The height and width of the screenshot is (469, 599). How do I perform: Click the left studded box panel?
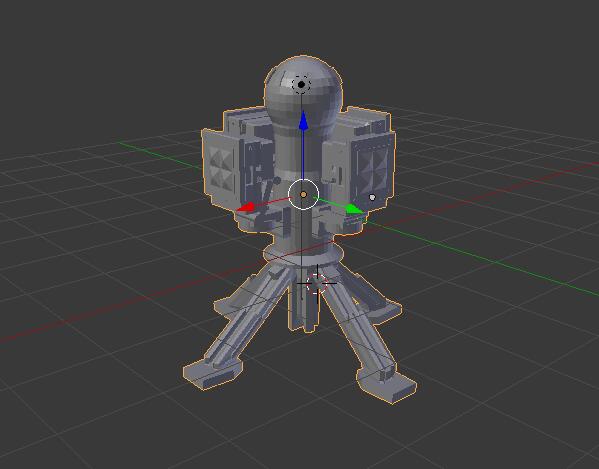click(x=222, y=167)
